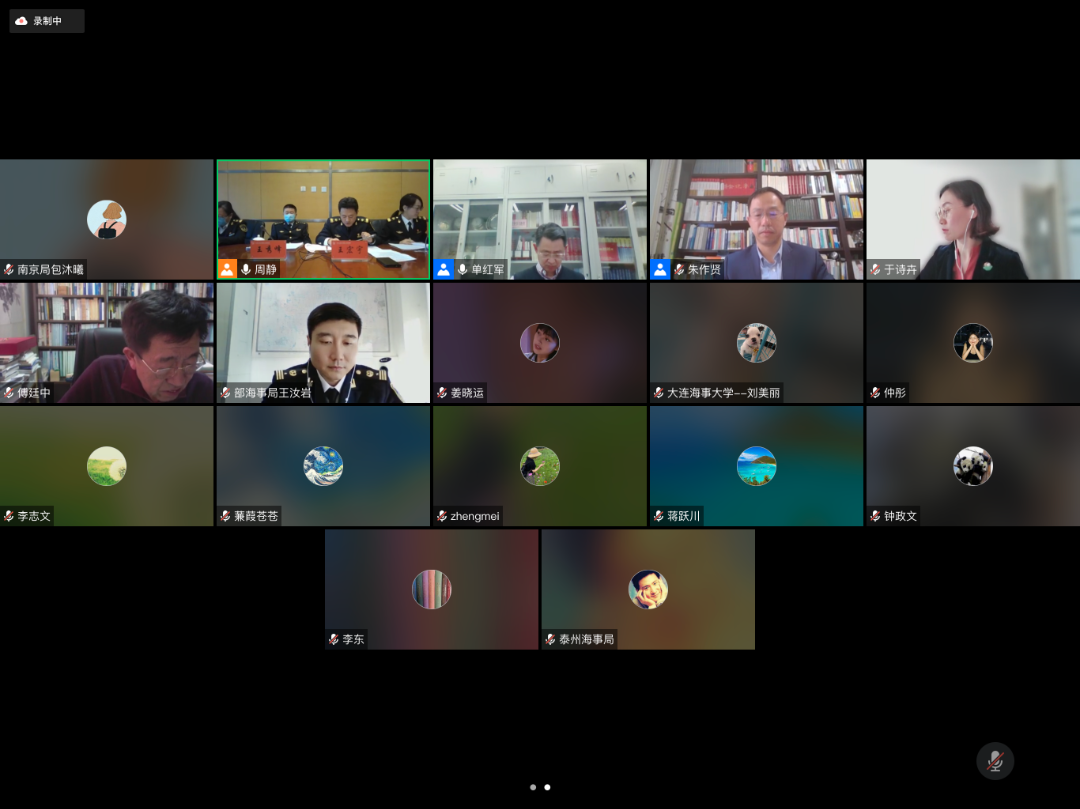Viewport: 1080px width, 809px height.
Task: Click the blue person icon beside 朱作贤
Action: pos(660,269)
